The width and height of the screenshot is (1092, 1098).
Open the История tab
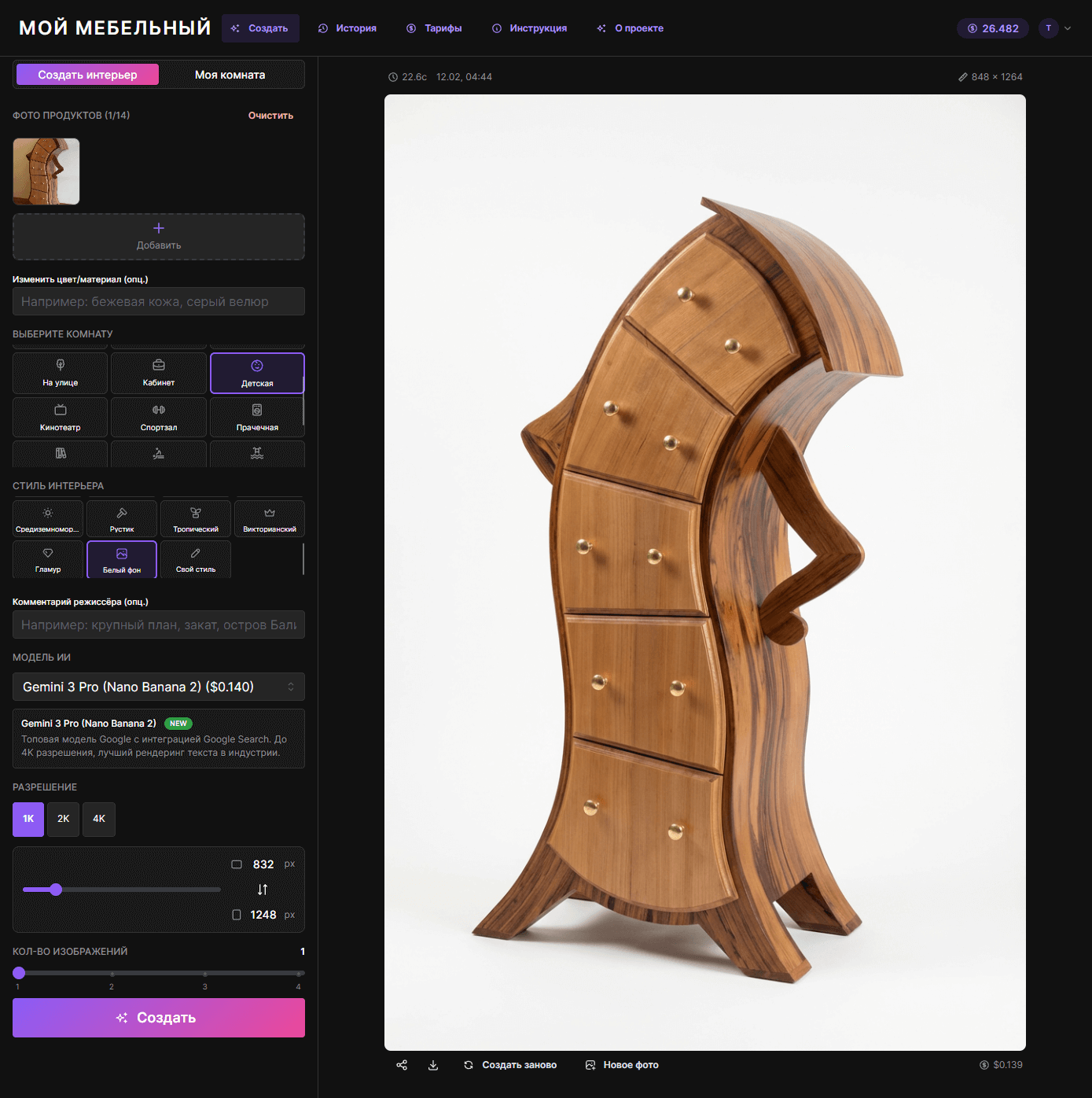pyautogui.click(x=347, y=28)
